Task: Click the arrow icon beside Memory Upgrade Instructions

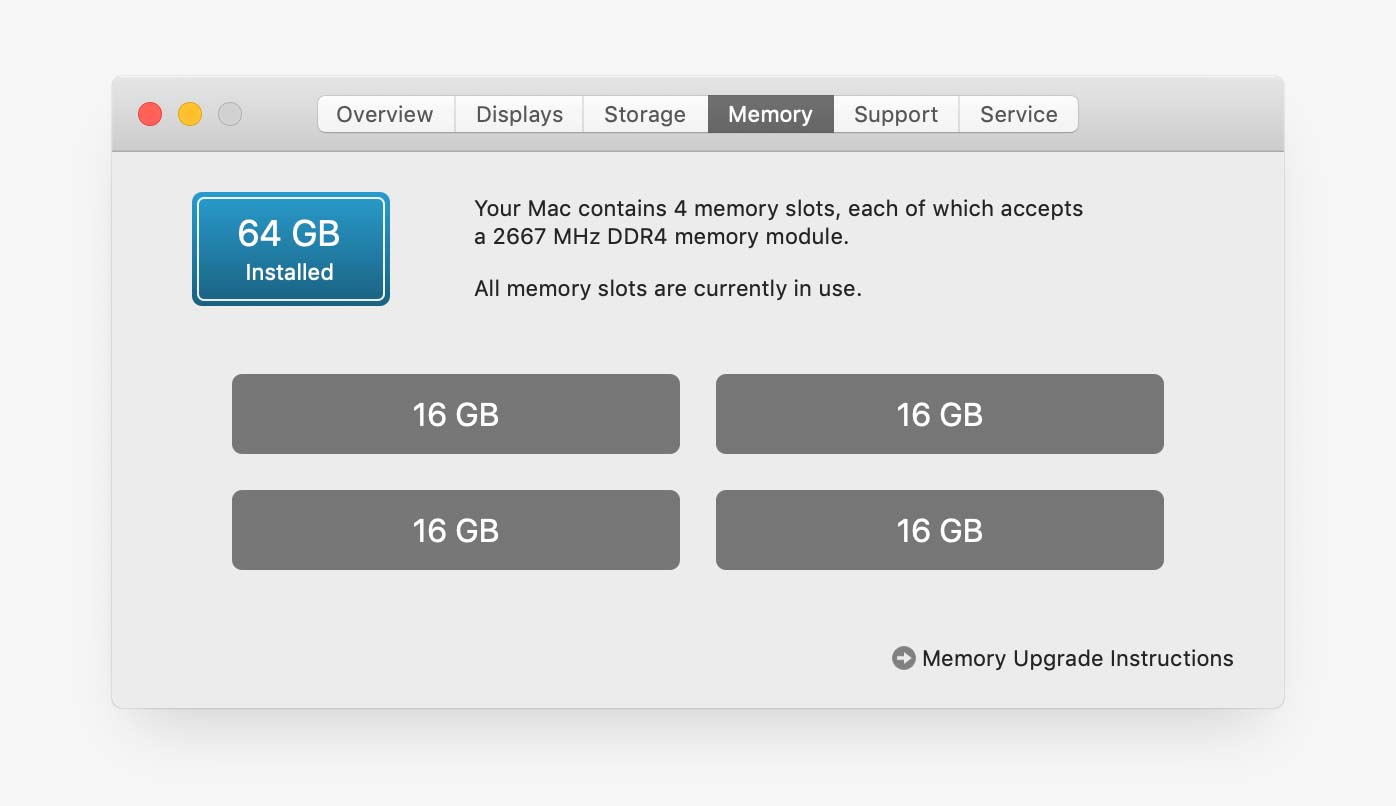Action: (x=903, y=658)
